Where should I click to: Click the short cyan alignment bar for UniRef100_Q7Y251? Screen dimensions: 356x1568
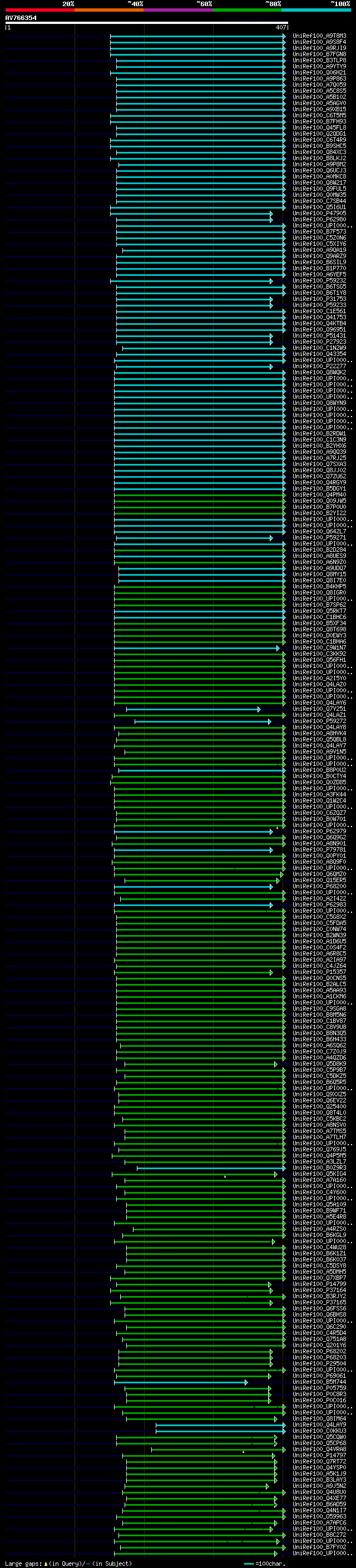tap(193, 709)
